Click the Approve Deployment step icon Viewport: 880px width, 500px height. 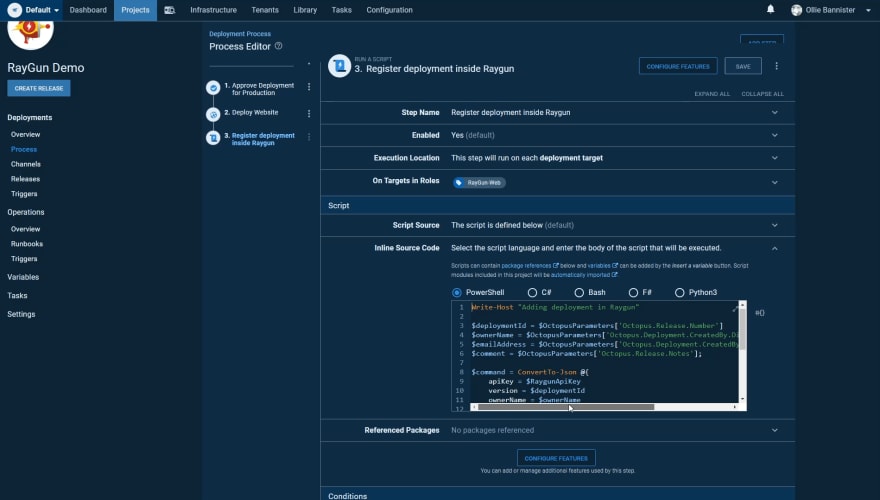[x=213, y=88]
